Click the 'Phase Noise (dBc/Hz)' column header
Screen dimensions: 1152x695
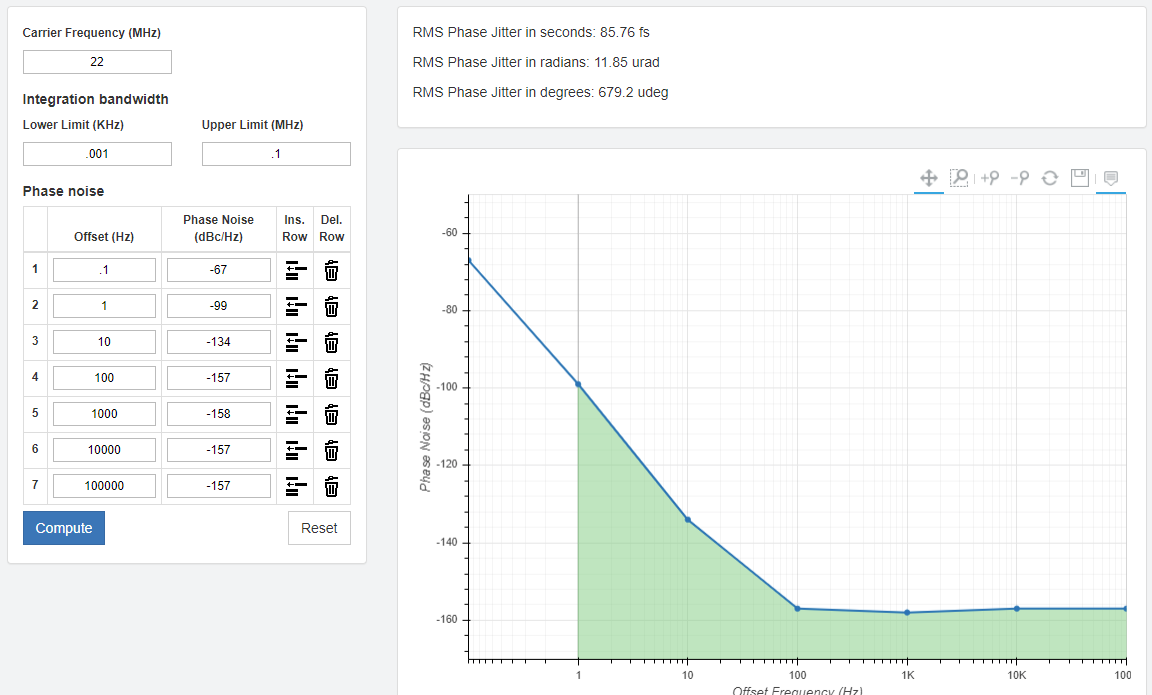pyautogui.click(x=218, y=228)
